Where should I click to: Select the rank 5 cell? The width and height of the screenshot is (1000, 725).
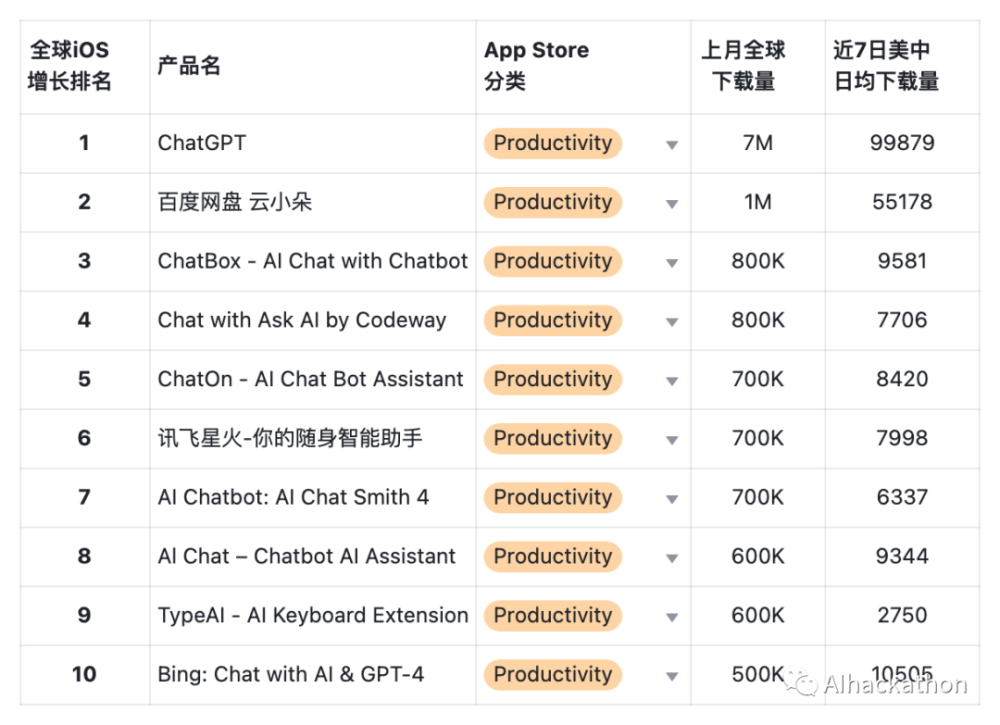click(x=85, y=379)
